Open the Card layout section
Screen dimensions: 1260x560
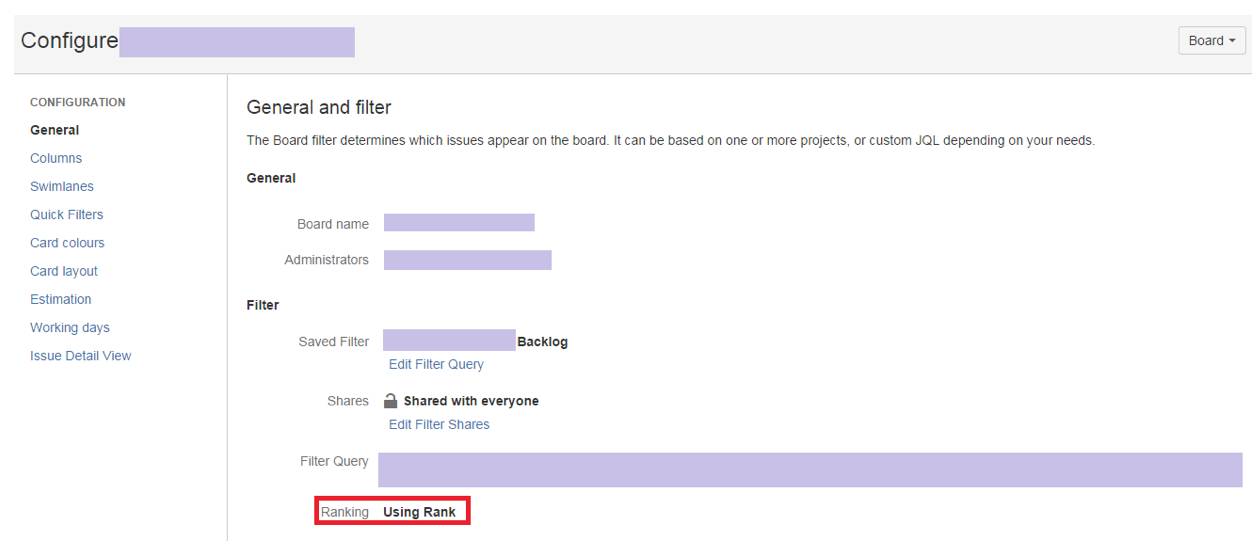(x=64, y=271)
